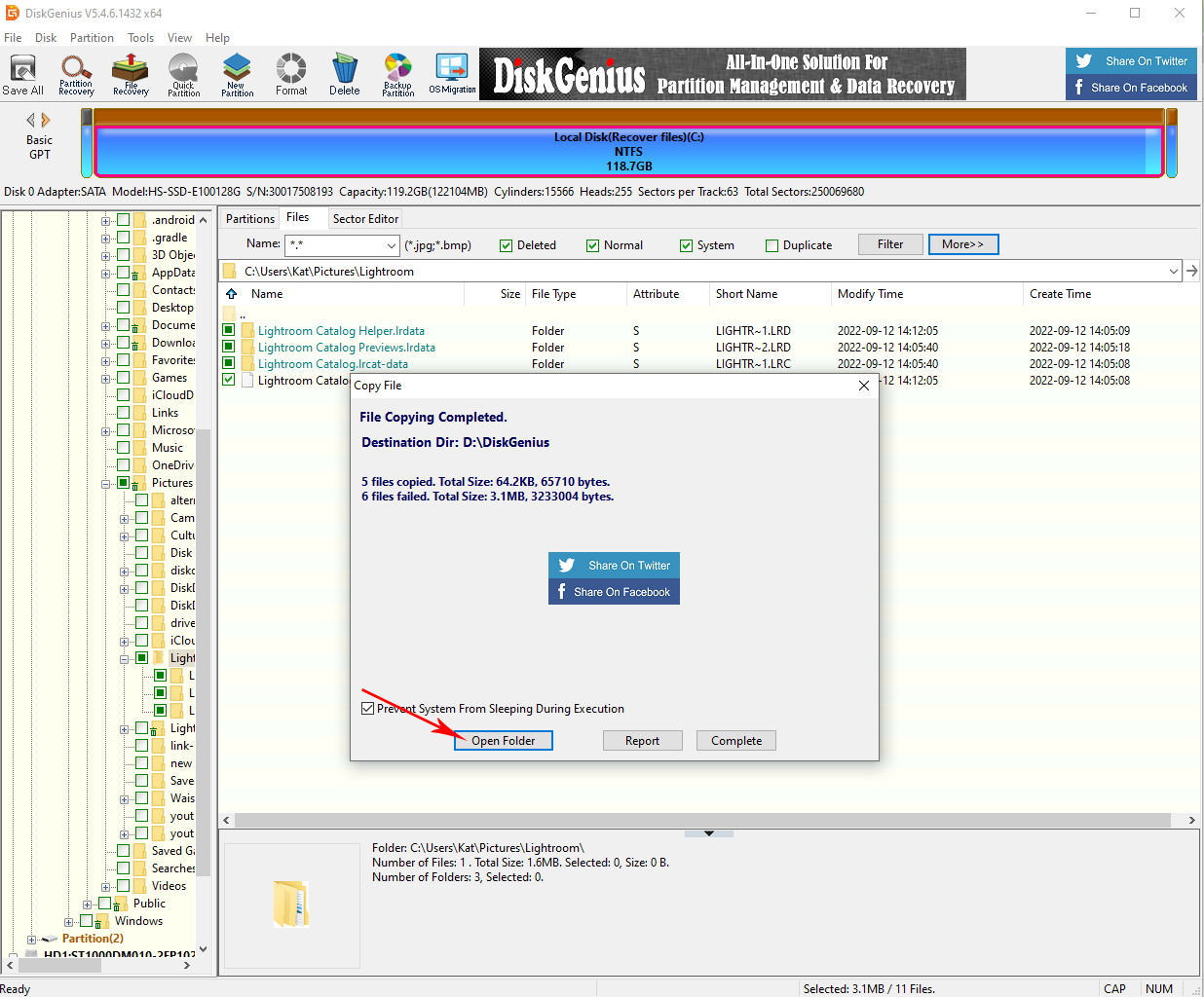Toggle checkbox for Lightroom Catalog Helper.lrdata row
1204x997 pixels.
coord(229,330)
